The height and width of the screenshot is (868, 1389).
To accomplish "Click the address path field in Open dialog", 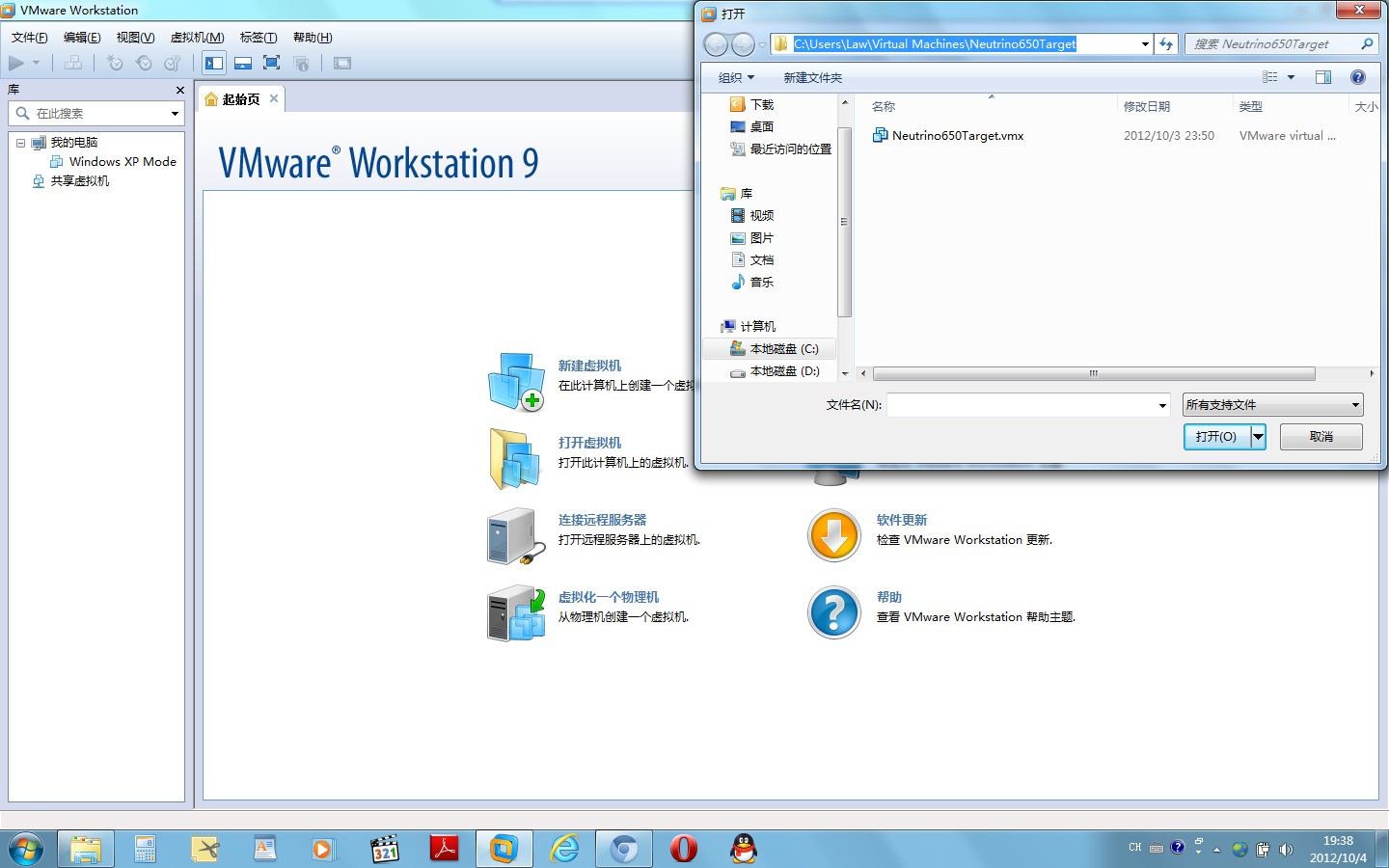I will pyautogui.click(x=955, y=44).
